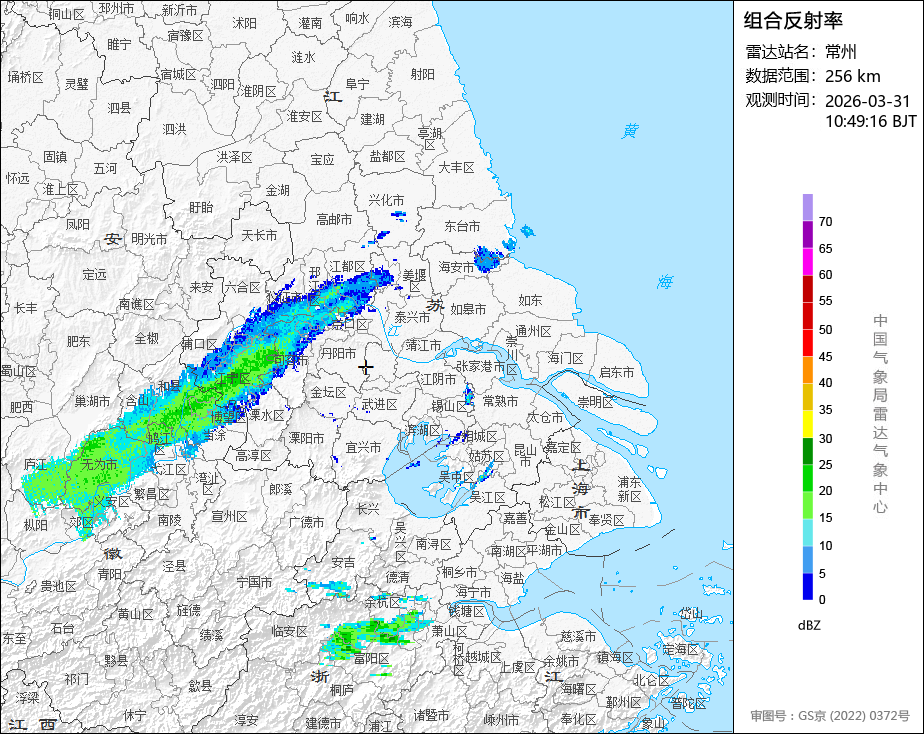Pick the orange 40–45 dBZ legend segment
Image resolution: width=924 pixels, height=734 pixels.
pos(807,370)
